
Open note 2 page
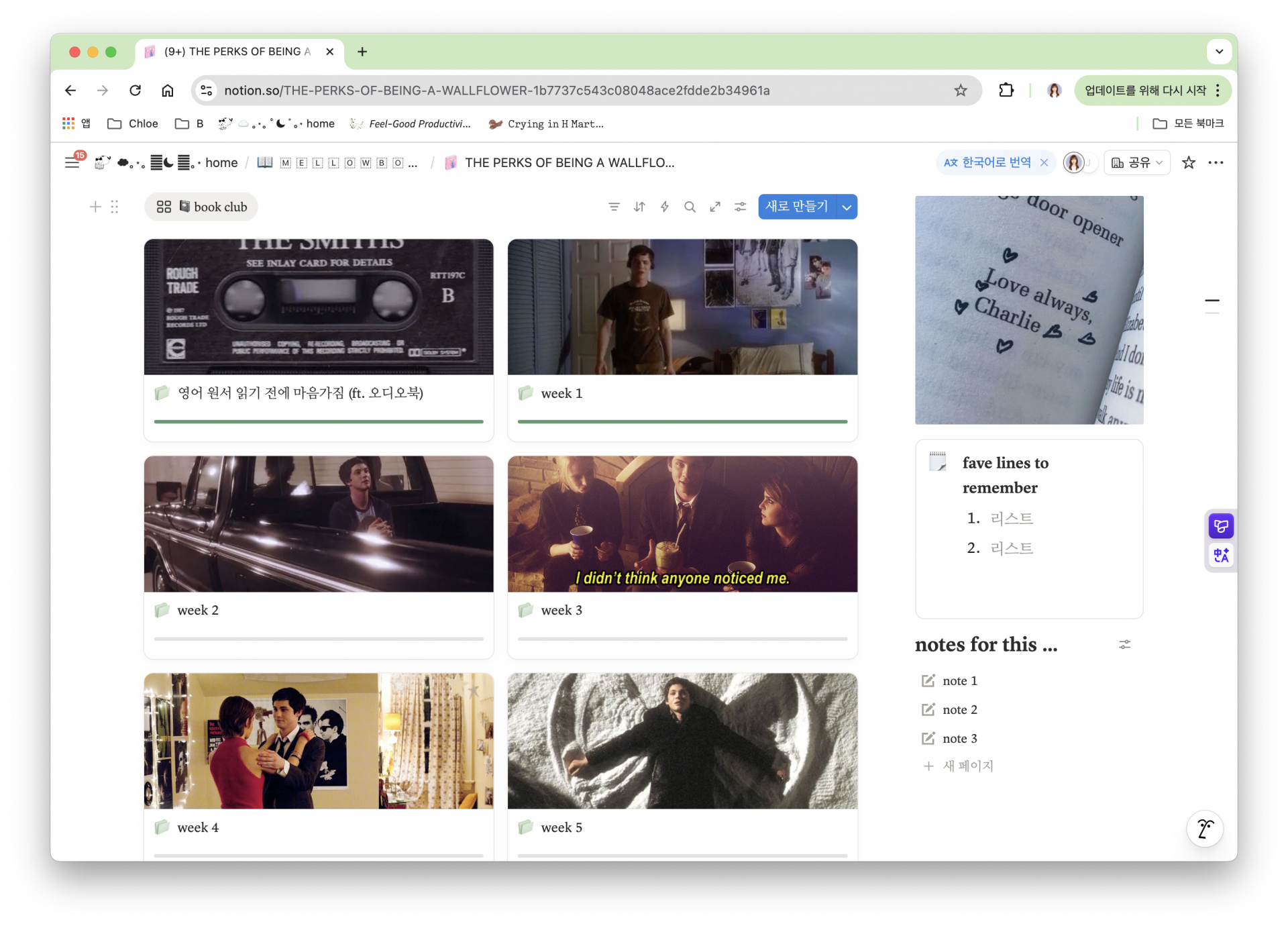(x=959, y=709)
